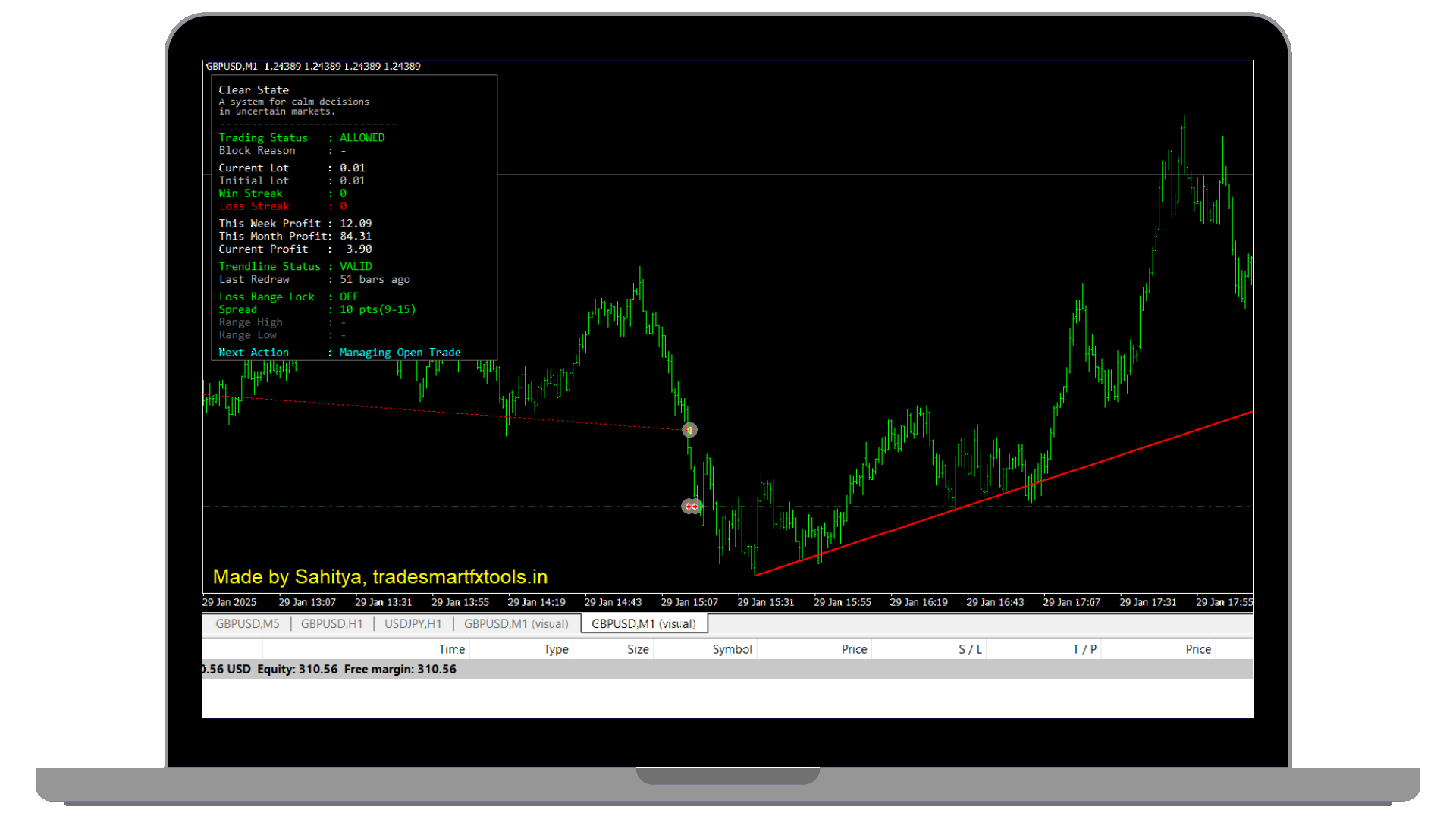The image size is (1456, 819).
Task: Click the Symbol column header
Action: pos(732,649)
